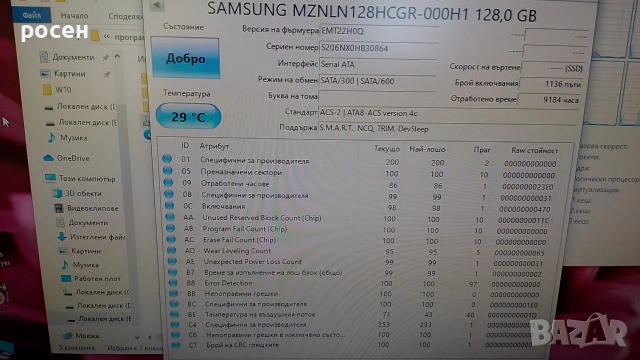
Task: Select Мрежа in navigation pane
Action: [x=87, y=336]
